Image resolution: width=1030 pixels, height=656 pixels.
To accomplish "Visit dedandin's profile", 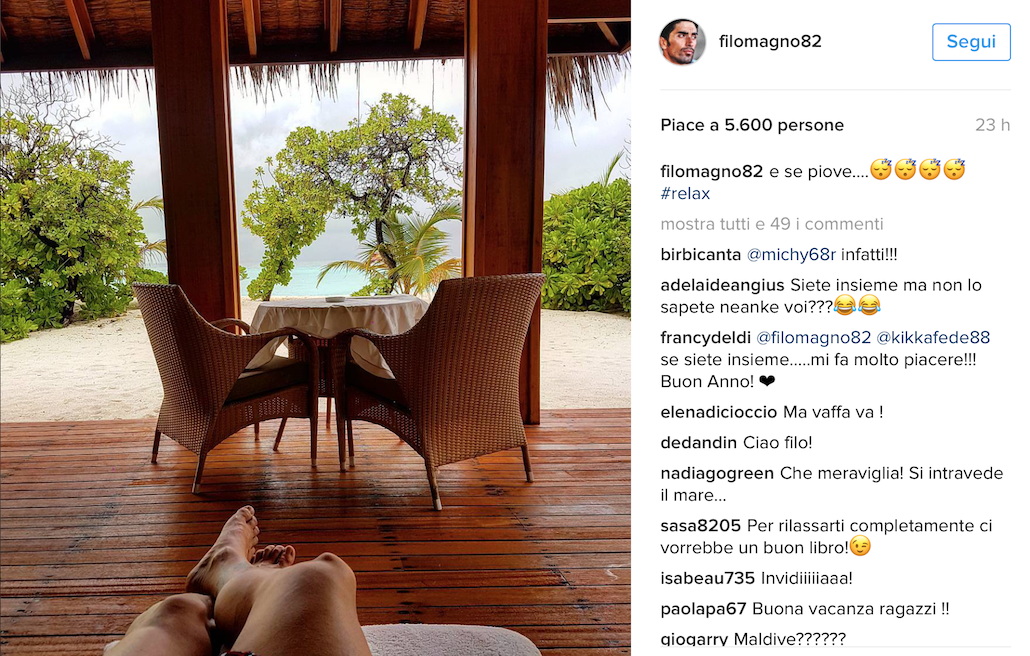I will pos(698,443).
